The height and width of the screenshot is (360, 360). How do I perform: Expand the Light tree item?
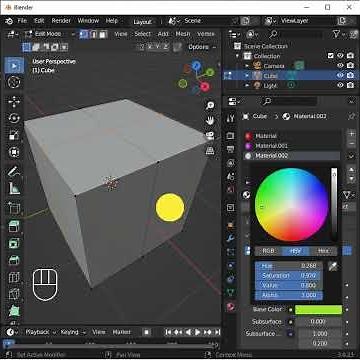coord(247,86)
